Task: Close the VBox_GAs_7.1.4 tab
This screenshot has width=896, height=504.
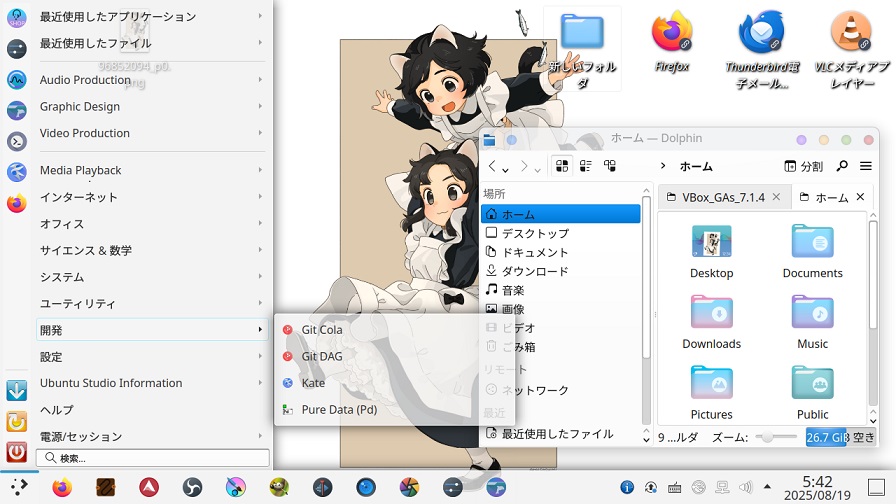Action: 776,197
